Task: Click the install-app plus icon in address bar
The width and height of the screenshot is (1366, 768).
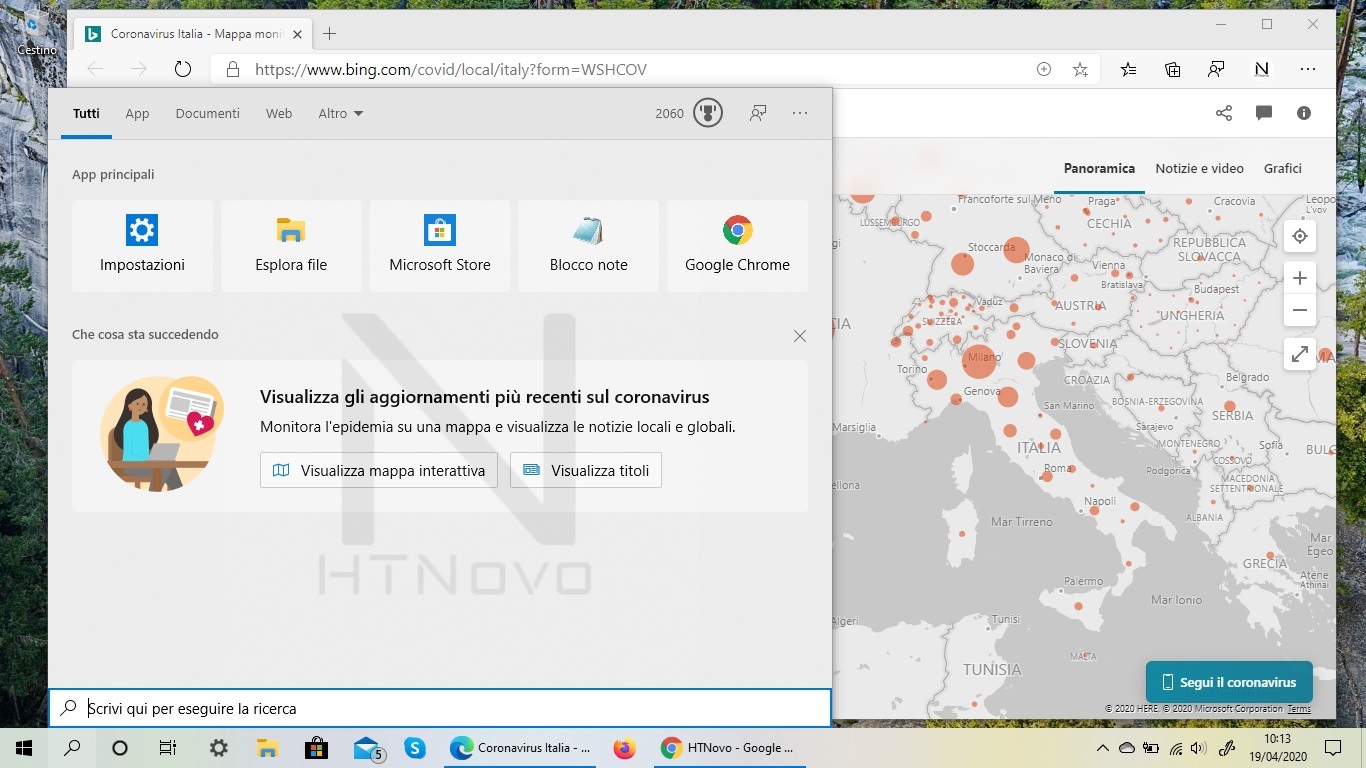Action: click(x=1044, y=69)
